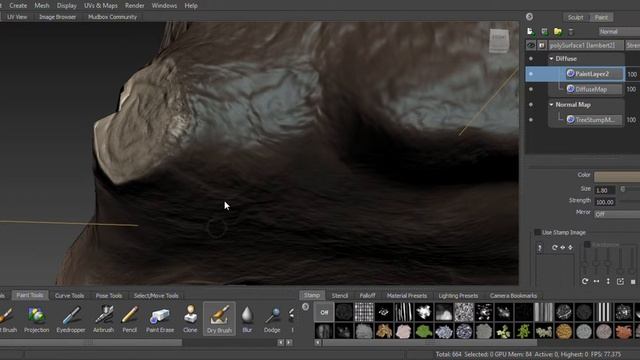Click the round arrow button left of stamps

click(305, 307)
